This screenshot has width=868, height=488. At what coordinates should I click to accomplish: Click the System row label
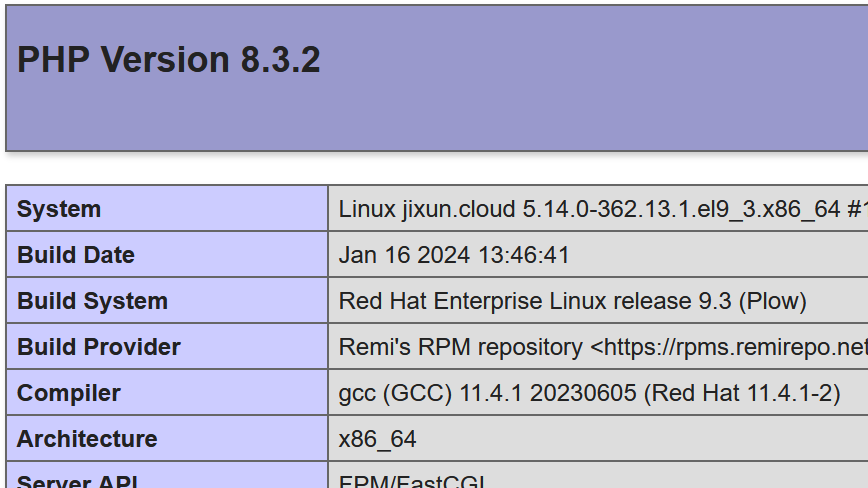59,209
